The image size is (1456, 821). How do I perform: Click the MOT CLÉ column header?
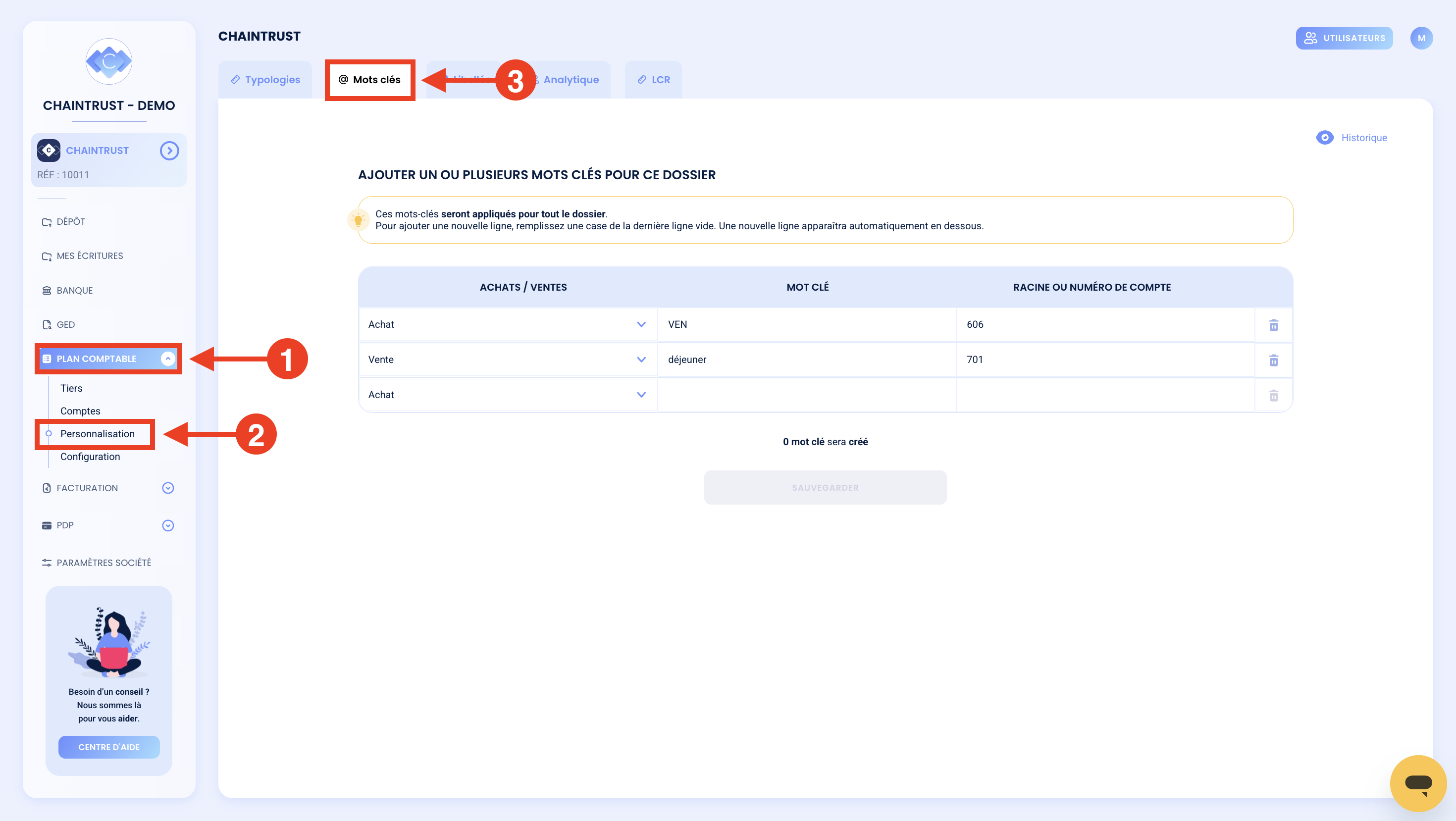pyautogui.click(x=807, y=287)
